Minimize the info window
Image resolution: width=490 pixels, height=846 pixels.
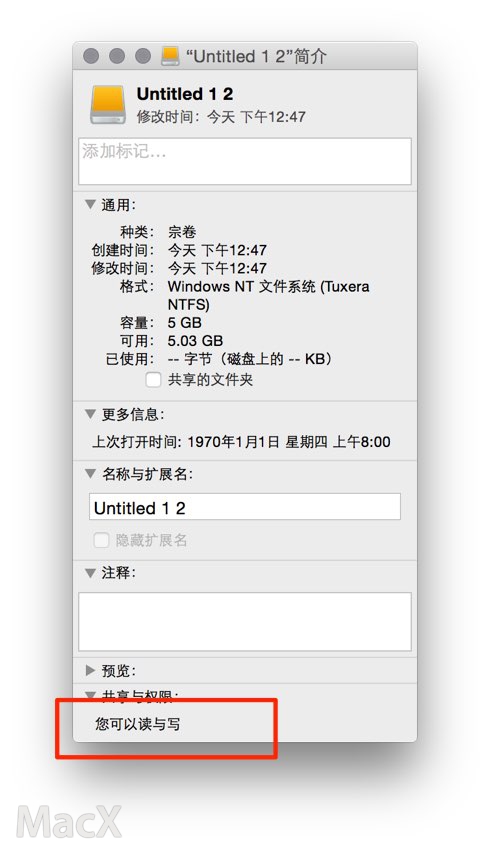pyautogui.click(x=117, y=56)
